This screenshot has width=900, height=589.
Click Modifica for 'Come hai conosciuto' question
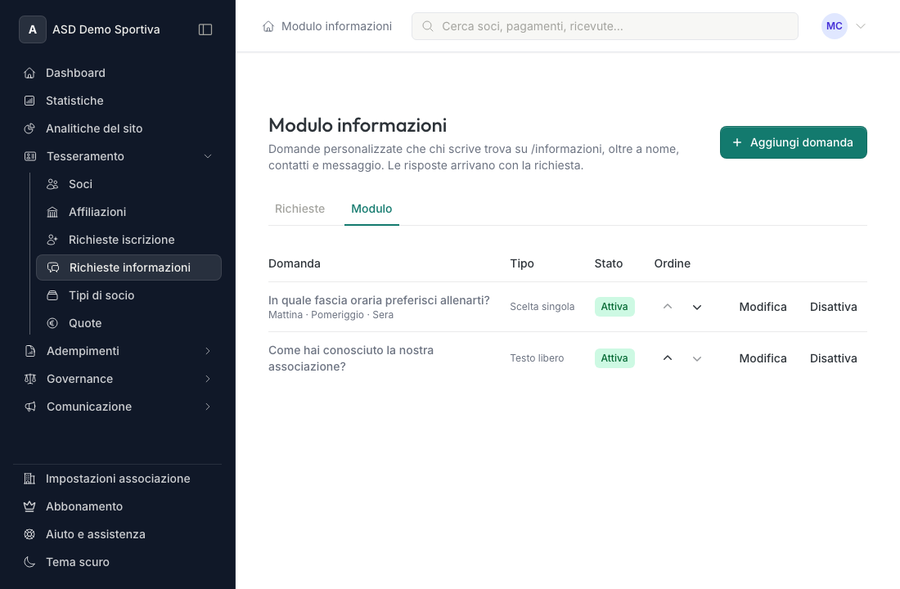pos(763,358)
